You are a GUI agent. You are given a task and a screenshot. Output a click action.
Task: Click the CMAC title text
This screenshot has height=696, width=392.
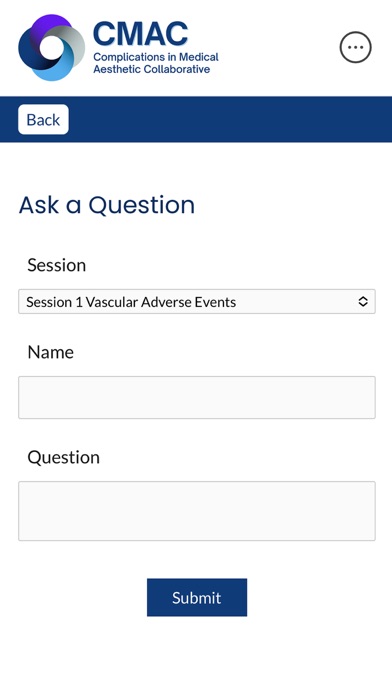click(140, 34)
